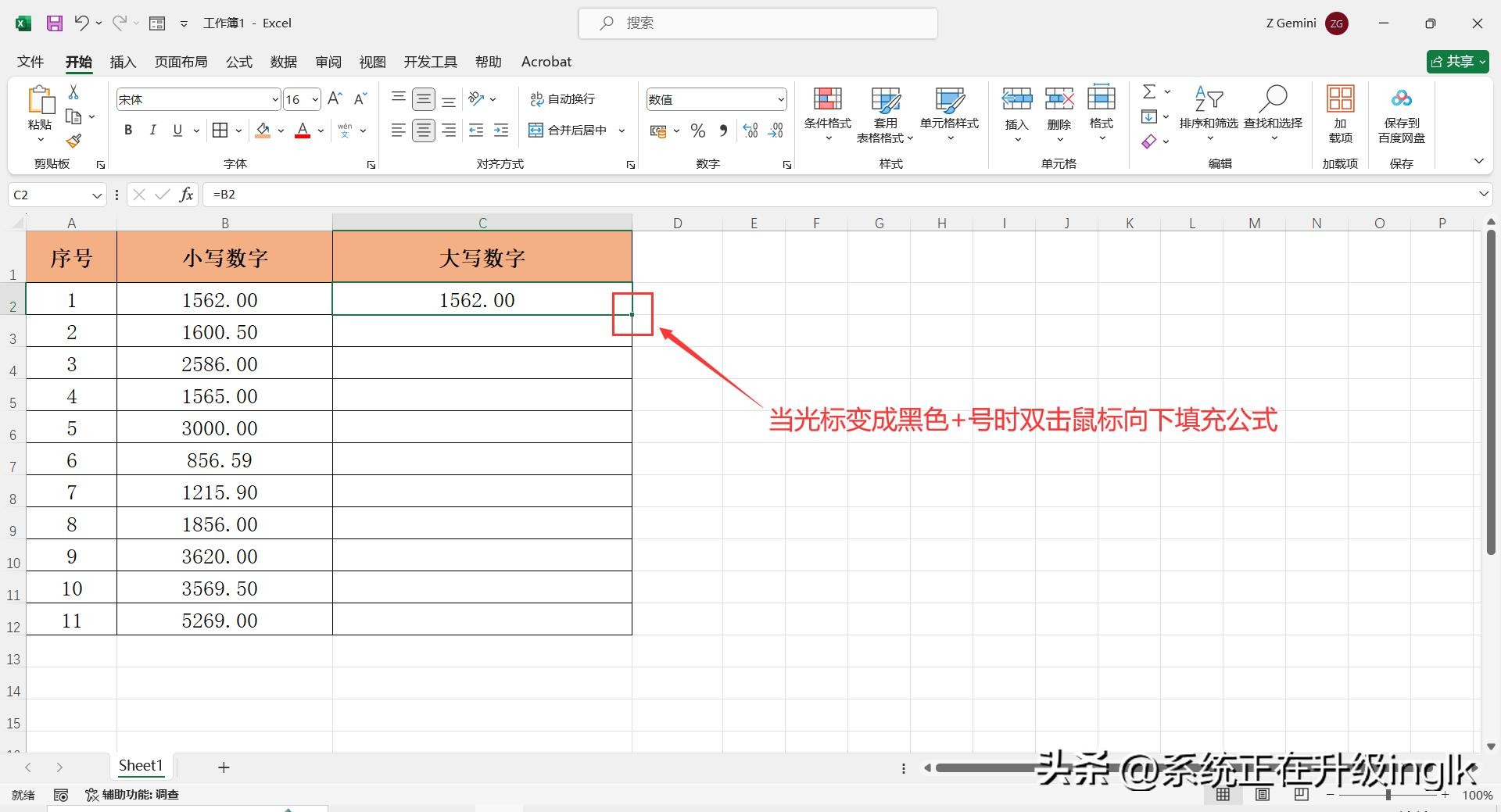1501x812 pixels.
Task: Click the AutoSum sigma icon
Action: (1149, 92)
